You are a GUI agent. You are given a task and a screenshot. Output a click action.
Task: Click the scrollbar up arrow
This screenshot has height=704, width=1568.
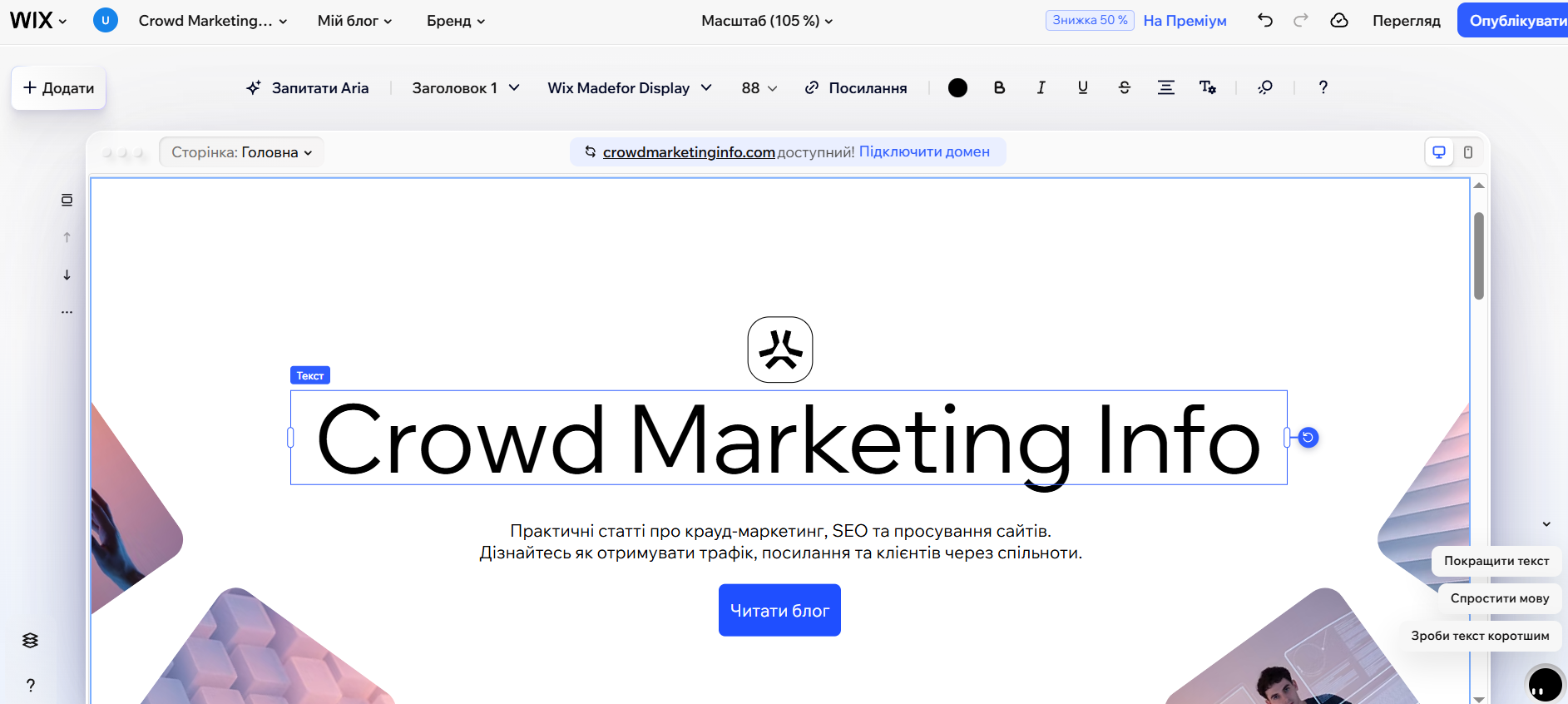coord(1479,186)
